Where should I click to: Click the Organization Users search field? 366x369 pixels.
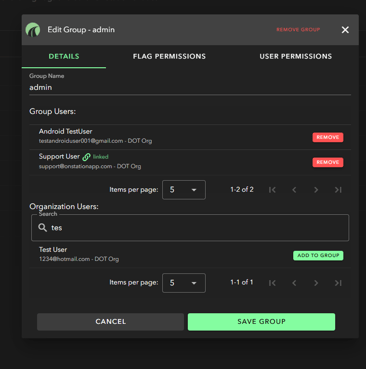[x=190, y=228]
